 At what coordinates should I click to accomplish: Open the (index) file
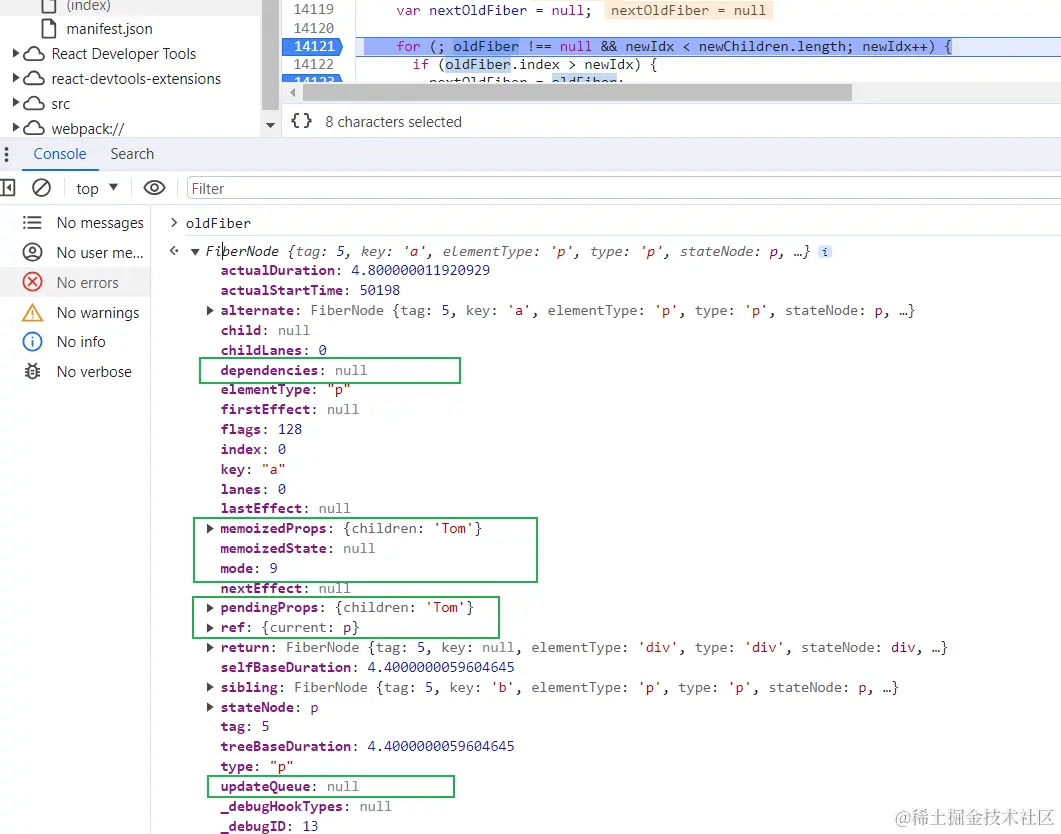[x=88, y=6]
